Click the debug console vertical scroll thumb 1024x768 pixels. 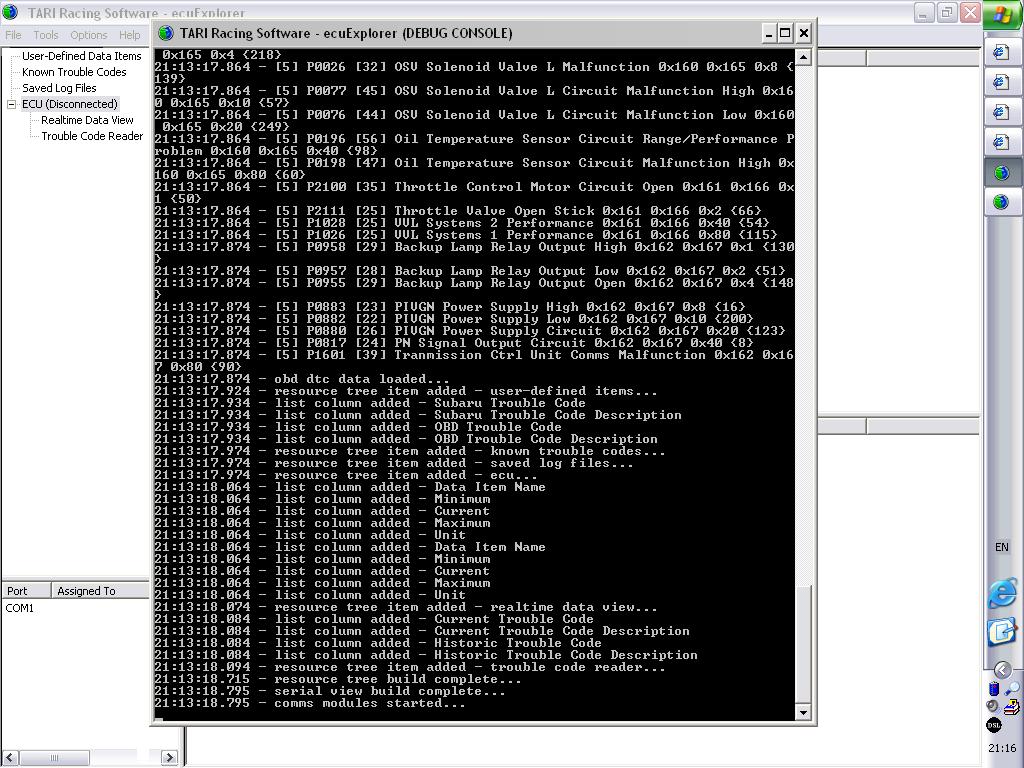pos(804,645)
